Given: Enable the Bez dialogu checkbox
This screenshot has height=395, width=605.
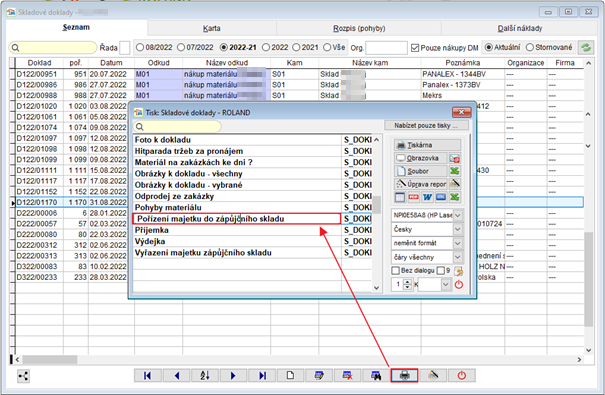Looking at the screenshot, I should (x=395, y=271).
